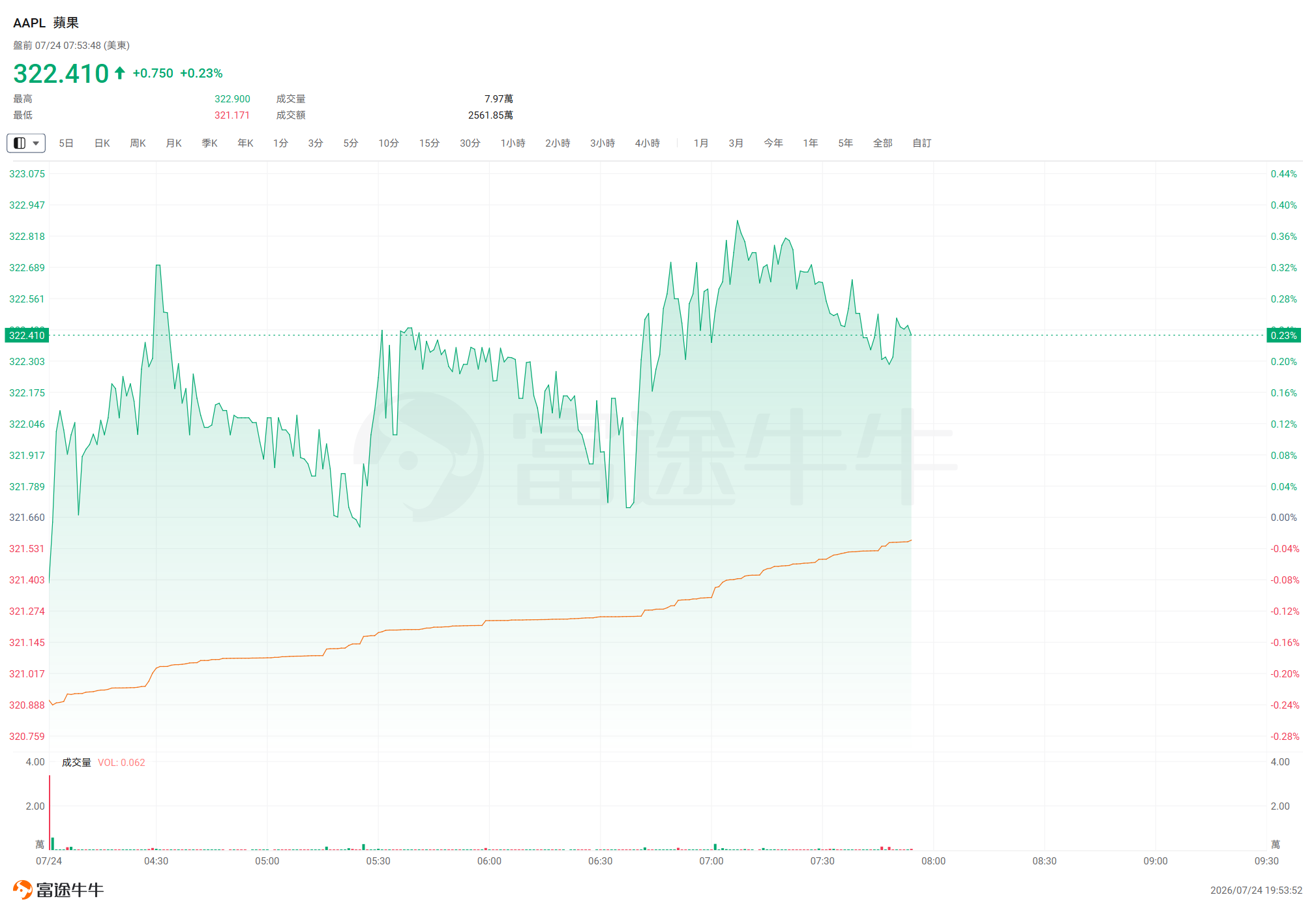Select the 4小時 interval
The image size is (1316, 912).
click(x=648, y=143)
